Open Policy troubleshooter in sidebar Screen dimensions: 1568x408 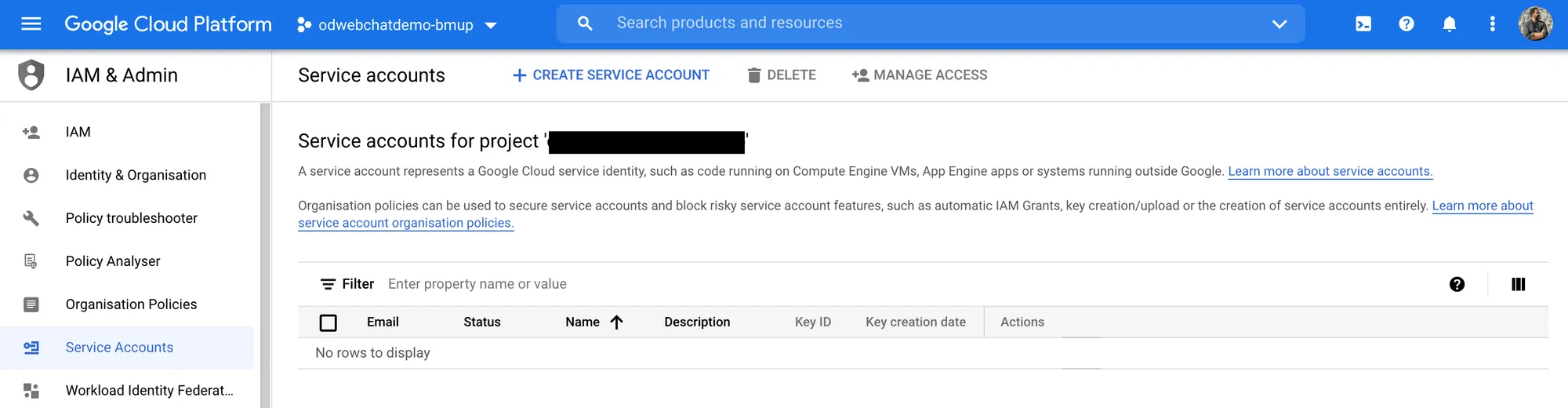tap(127, 218)
